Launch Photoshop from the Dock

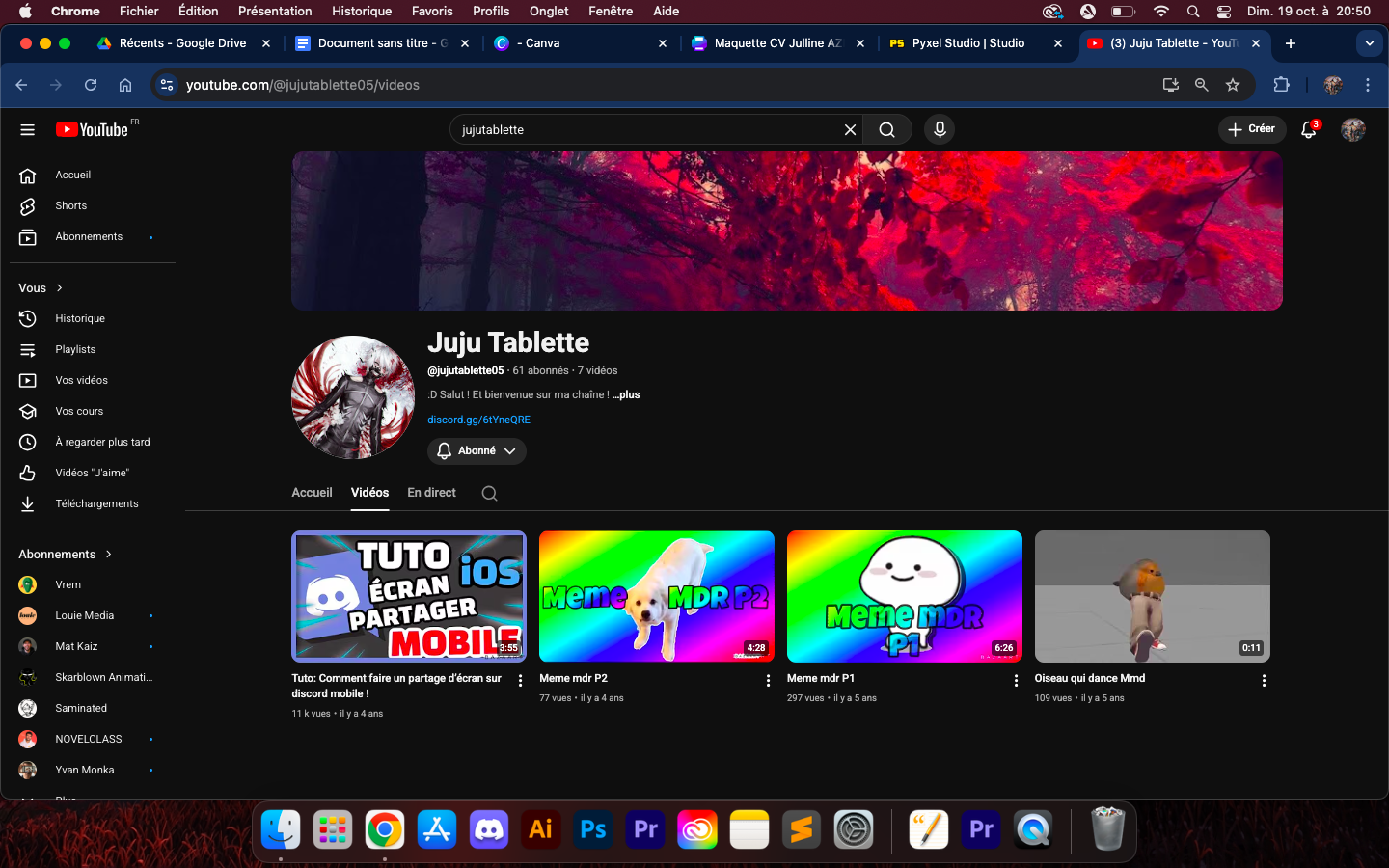(x=592, y=829)
